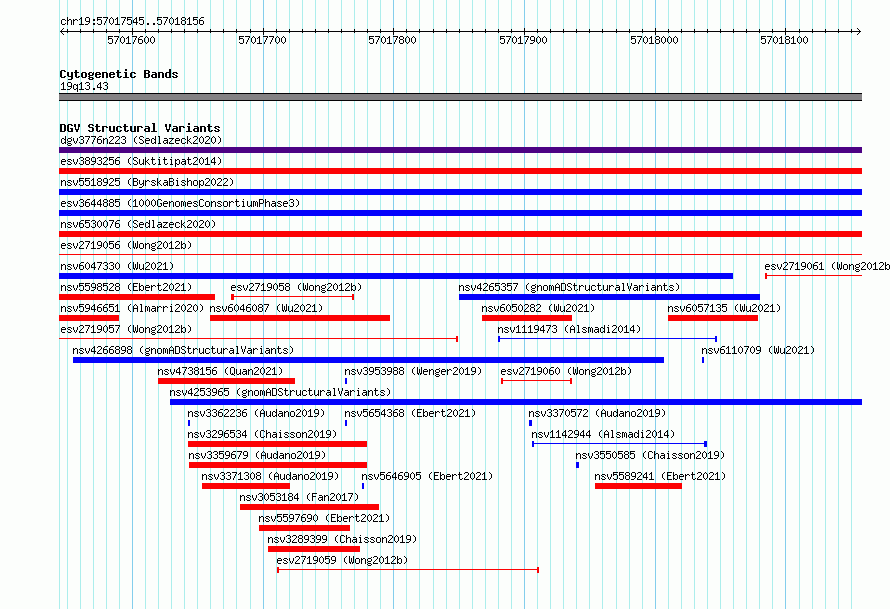The width and height of the screenshot is (890, 609).
Task: Click nsv4738156 (Quan2021) label
Action: pyautogui.click(x=220, y=371)
